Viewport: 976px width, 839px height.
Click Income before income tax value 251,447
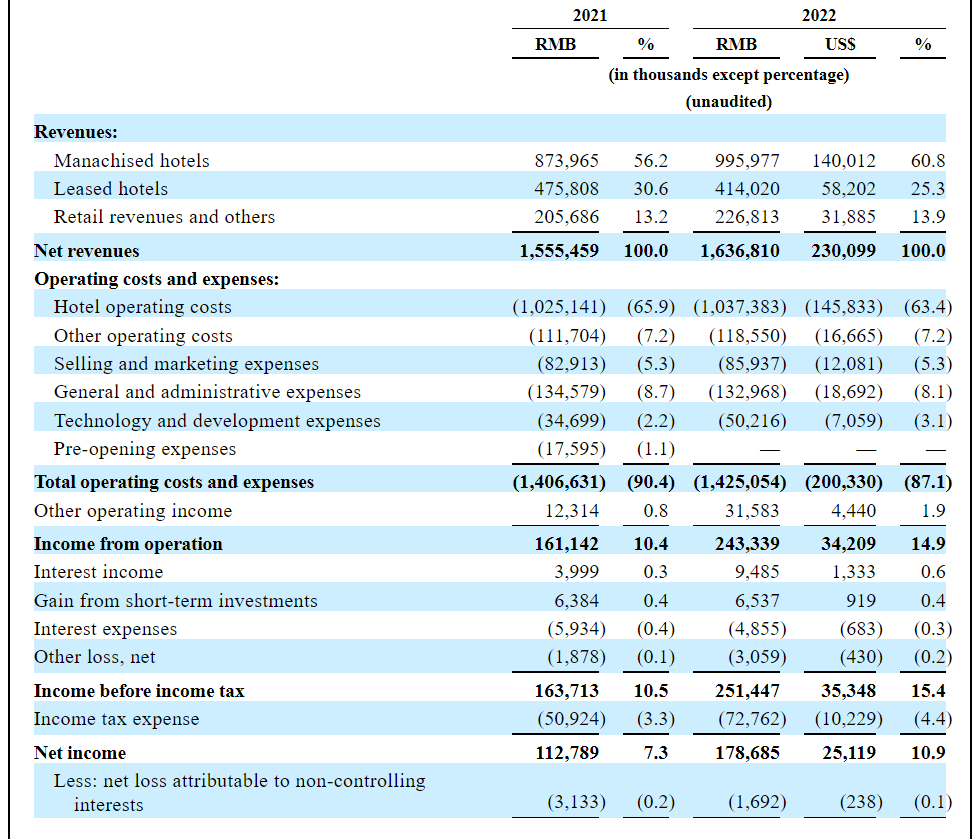pyautogui.click(x=747, y=691)
